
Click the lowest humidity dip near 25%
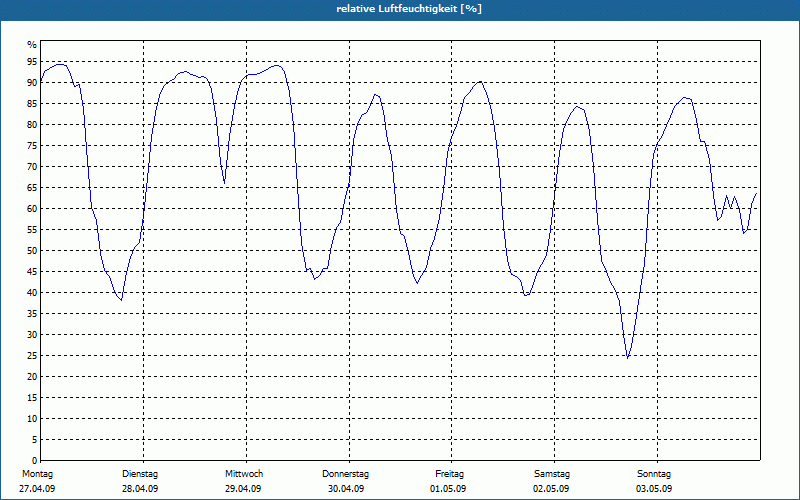click(628, 357)
